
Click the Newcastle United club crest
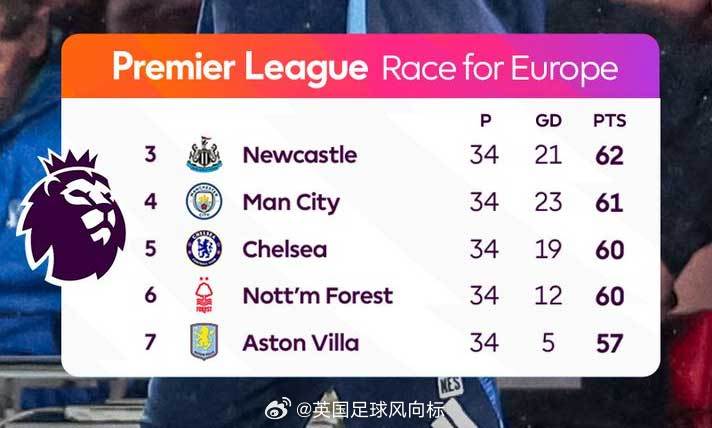pos(204,154)
